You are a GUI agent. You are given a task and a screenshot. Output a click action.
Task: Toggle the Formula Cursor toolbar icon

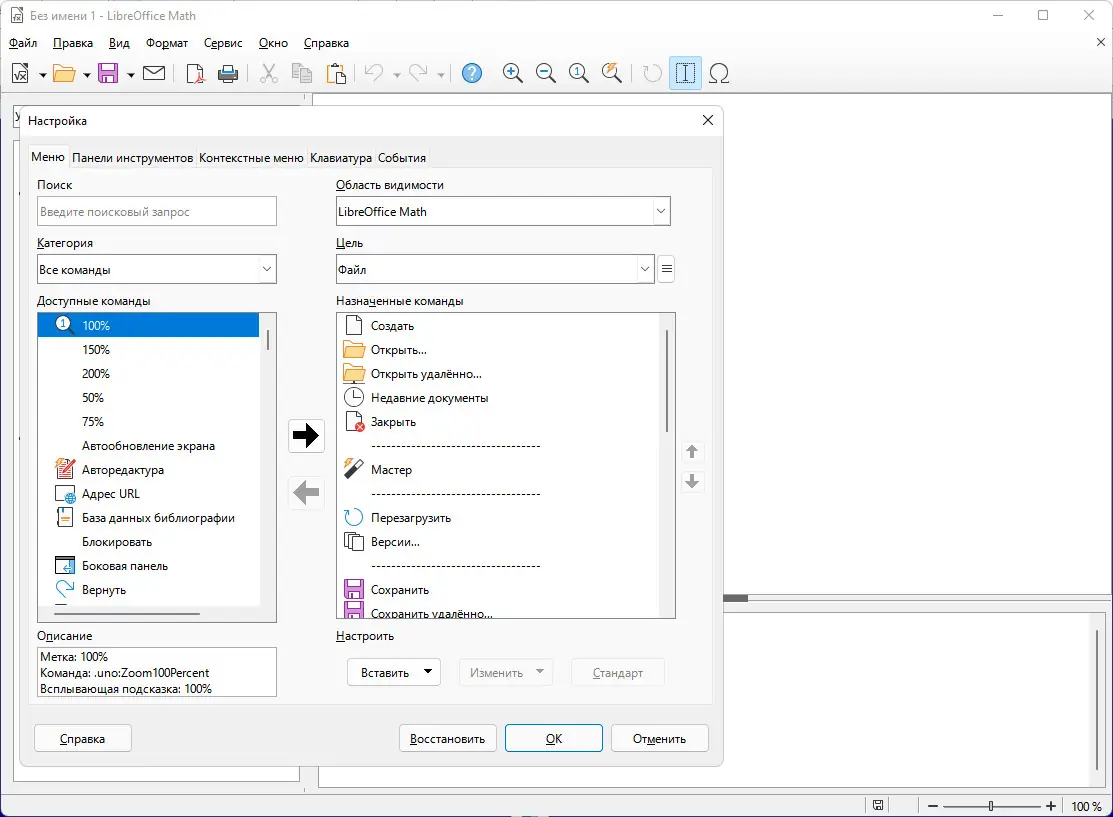[x=685, y=72]
